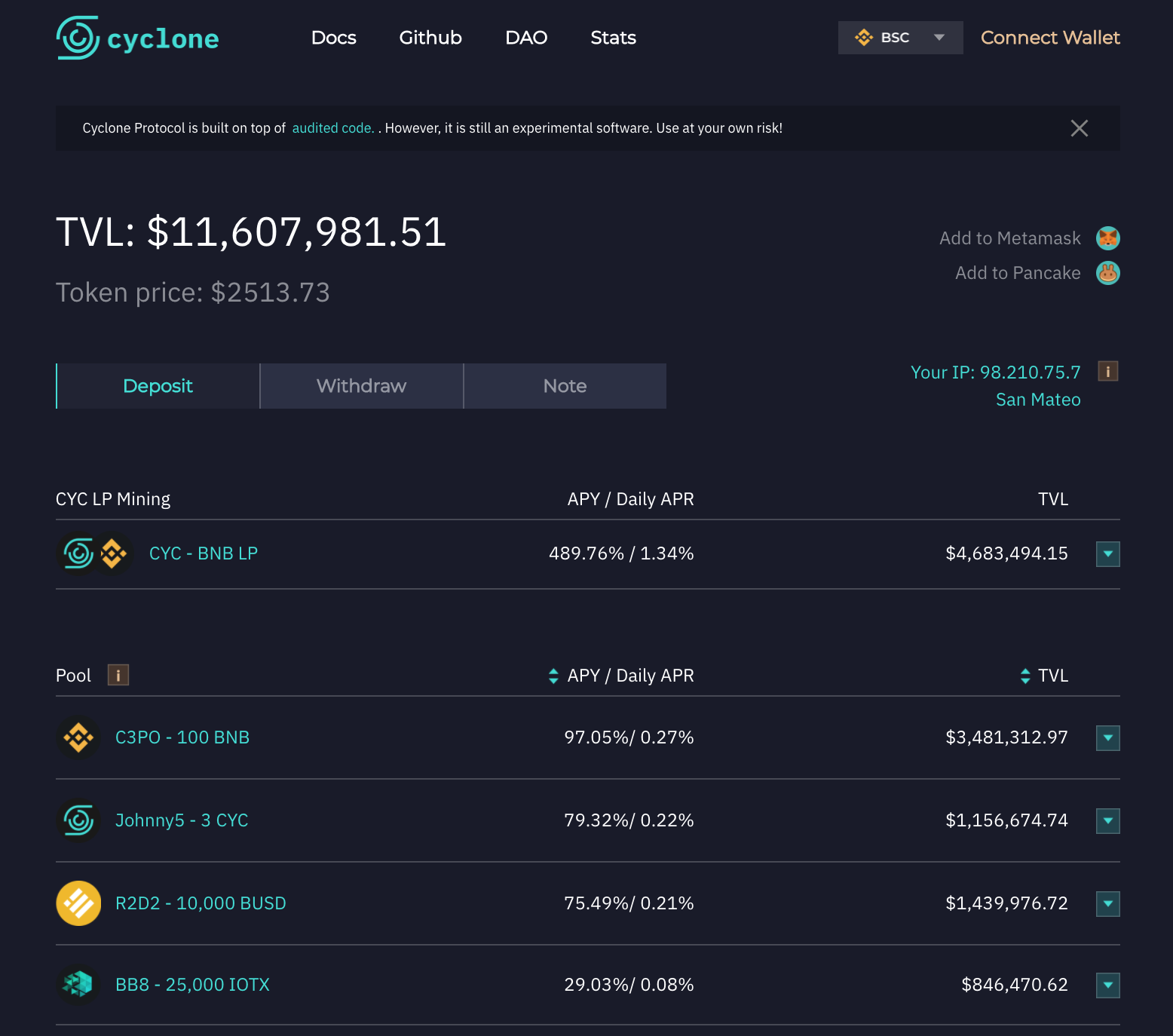This screenshot has width=1173, height=1036.
Task: Open the IP address info icon
Action: tap(1107, 371)
